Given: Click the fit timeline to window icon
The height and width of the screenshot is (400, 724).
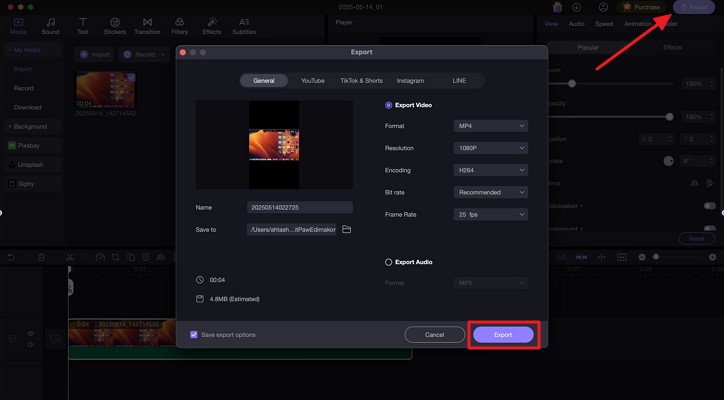Looking at the screenshot, I should [x=622, y=257].
